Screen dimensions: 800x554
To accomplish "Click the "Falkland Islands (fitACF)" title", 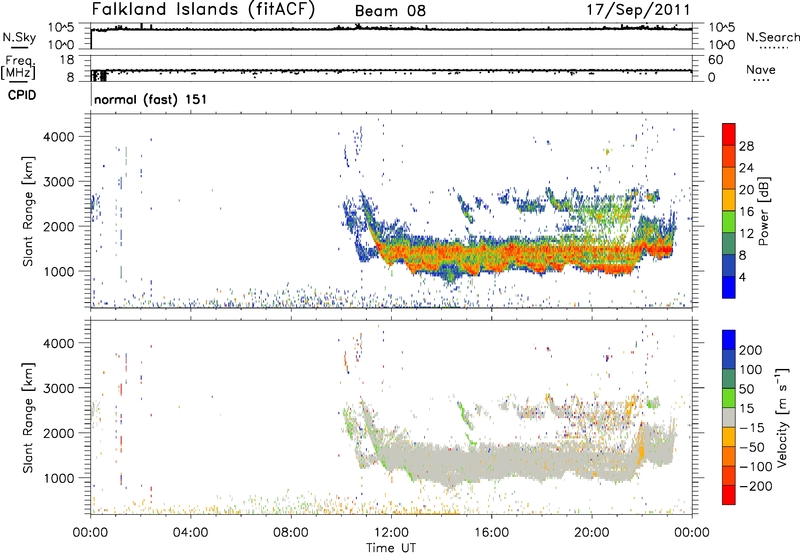I will [203, 10].
